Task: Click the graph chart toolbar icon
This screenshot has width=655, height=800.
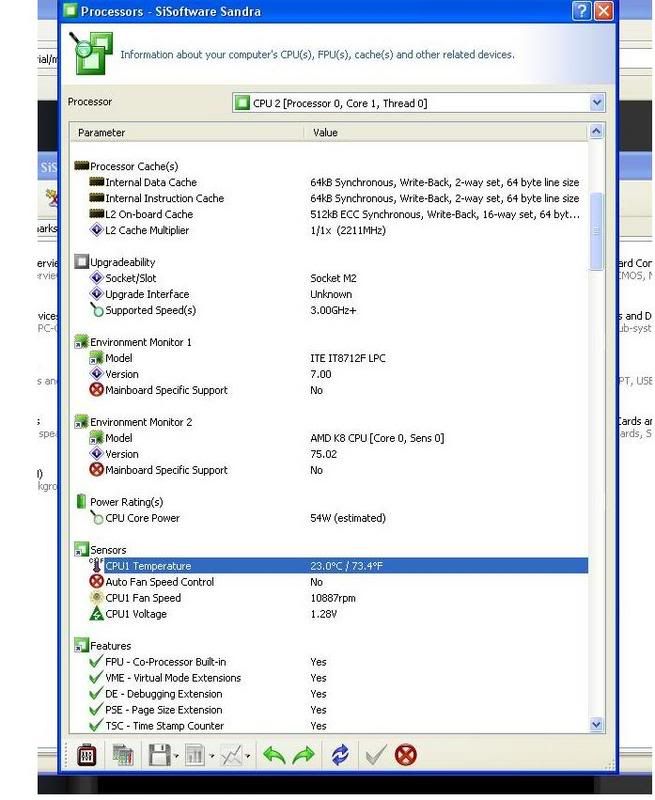Action: pos(231,755)
